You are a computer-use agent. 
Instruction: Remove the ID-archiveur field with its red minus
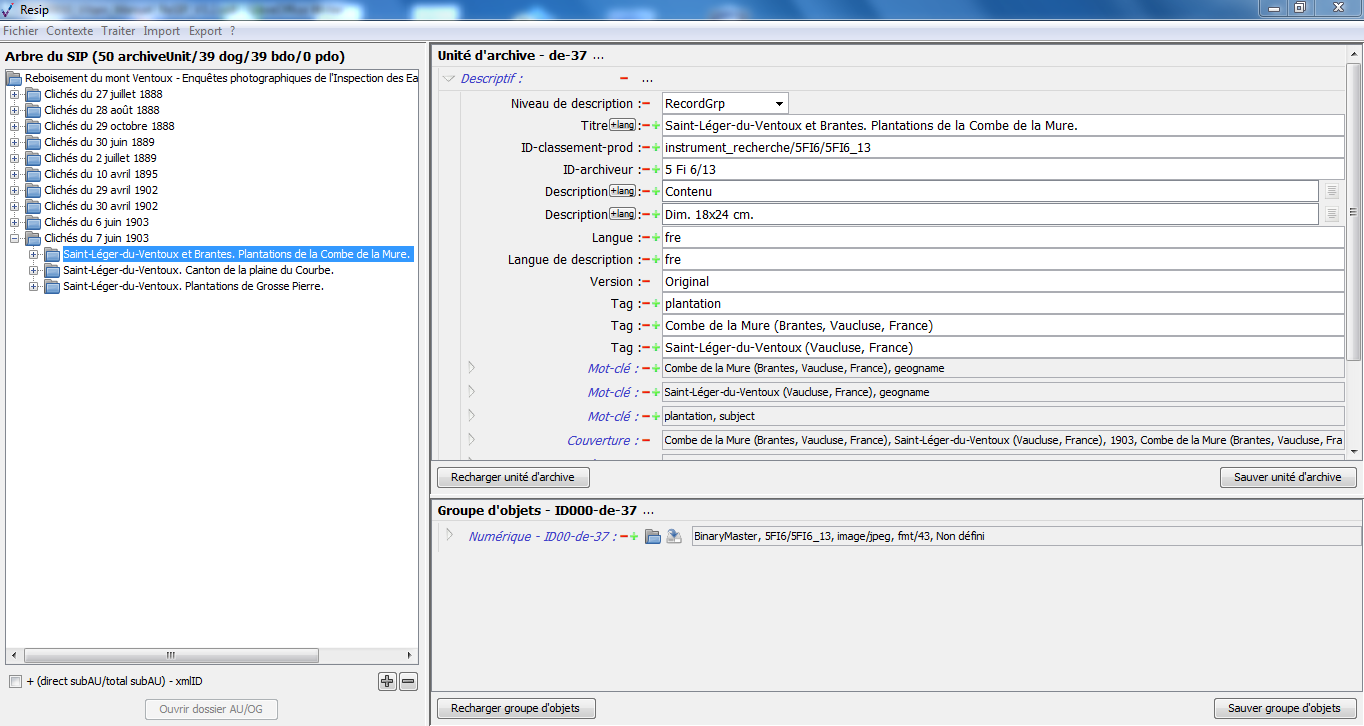645,170
